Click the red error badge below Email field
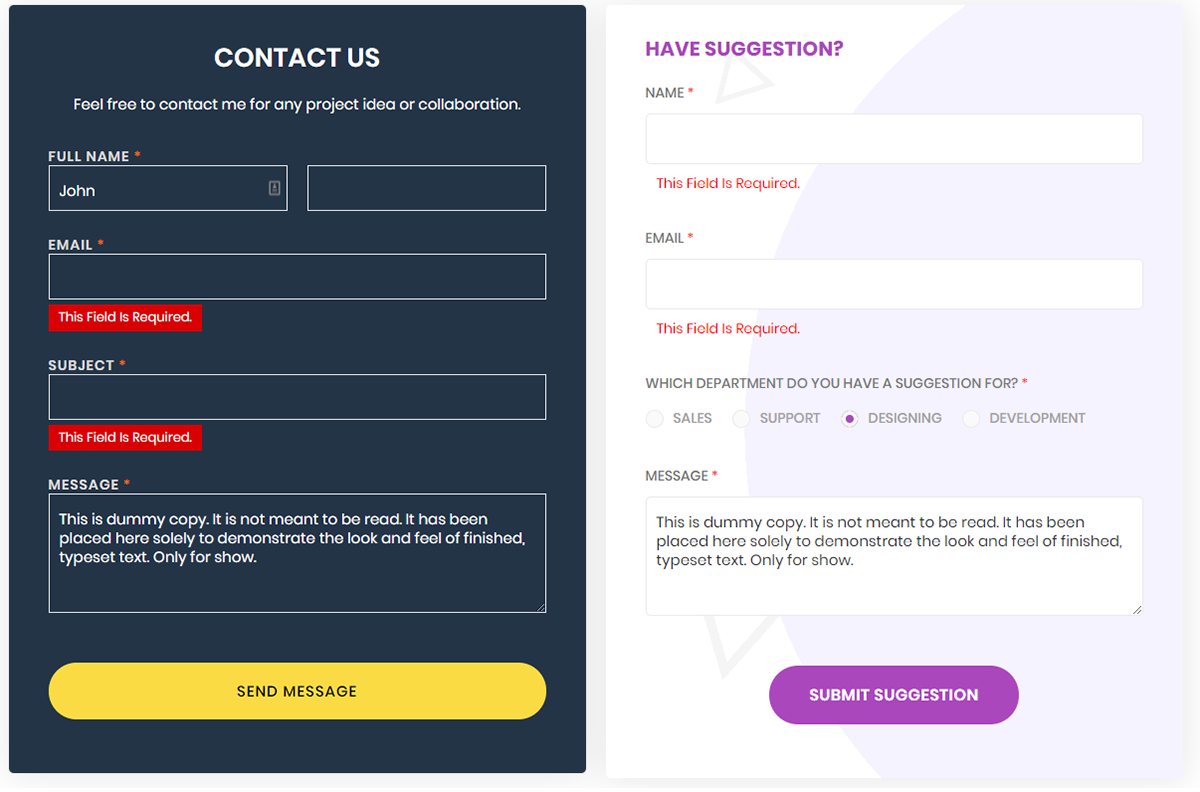The height and width of the screenshot is (792, 1200). tap(125, 317)
